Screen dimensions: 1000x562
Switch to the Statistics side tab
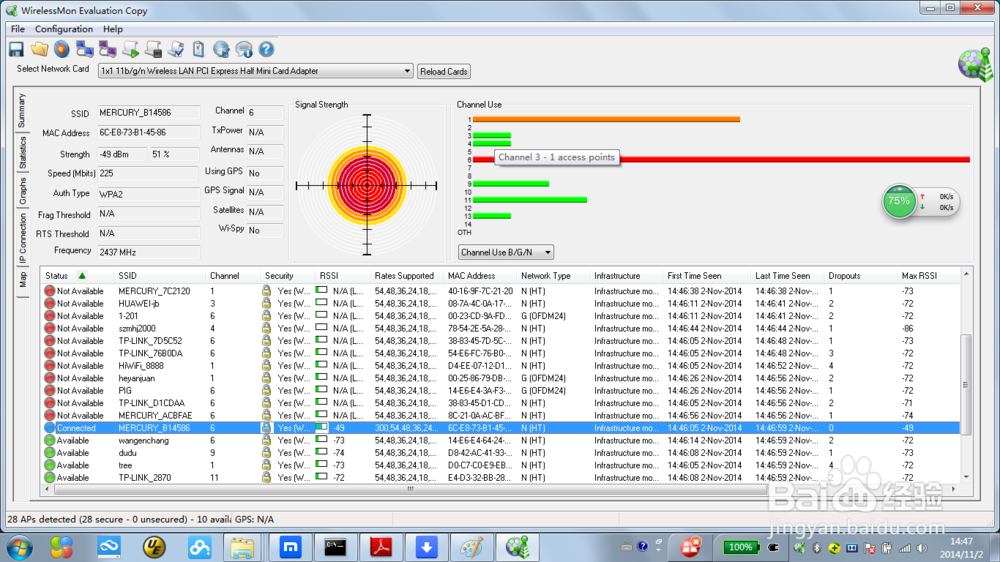pos(22,153)
